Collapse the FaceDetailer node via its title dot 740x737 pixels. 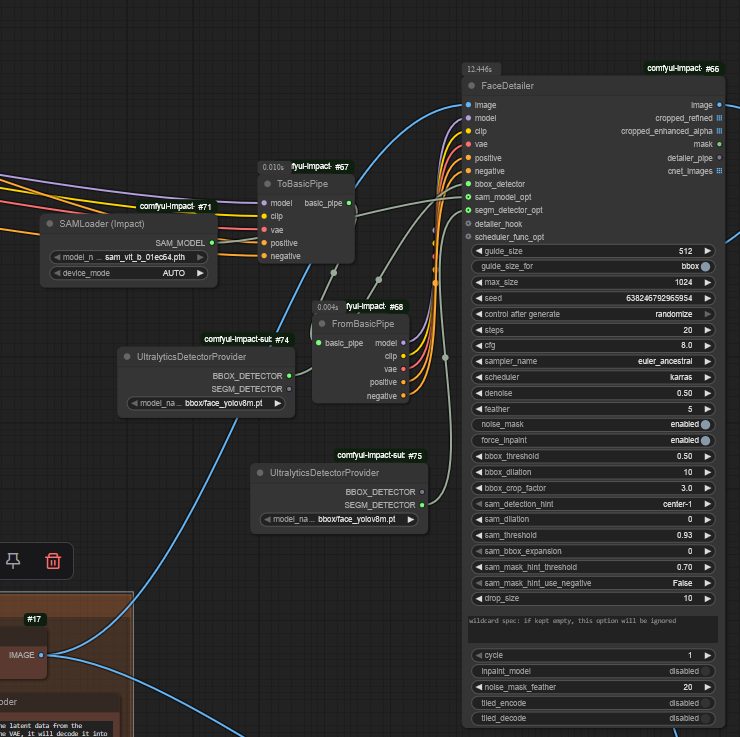tap(471, 86)
